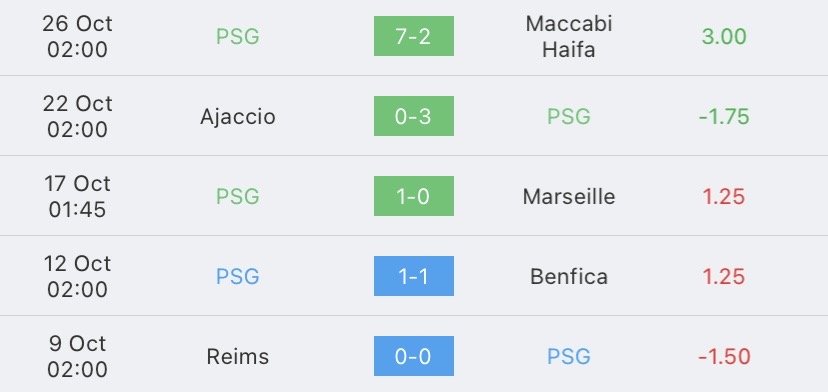Select Marseille team name
Viewport: 828px width, 392px height.
569,197
